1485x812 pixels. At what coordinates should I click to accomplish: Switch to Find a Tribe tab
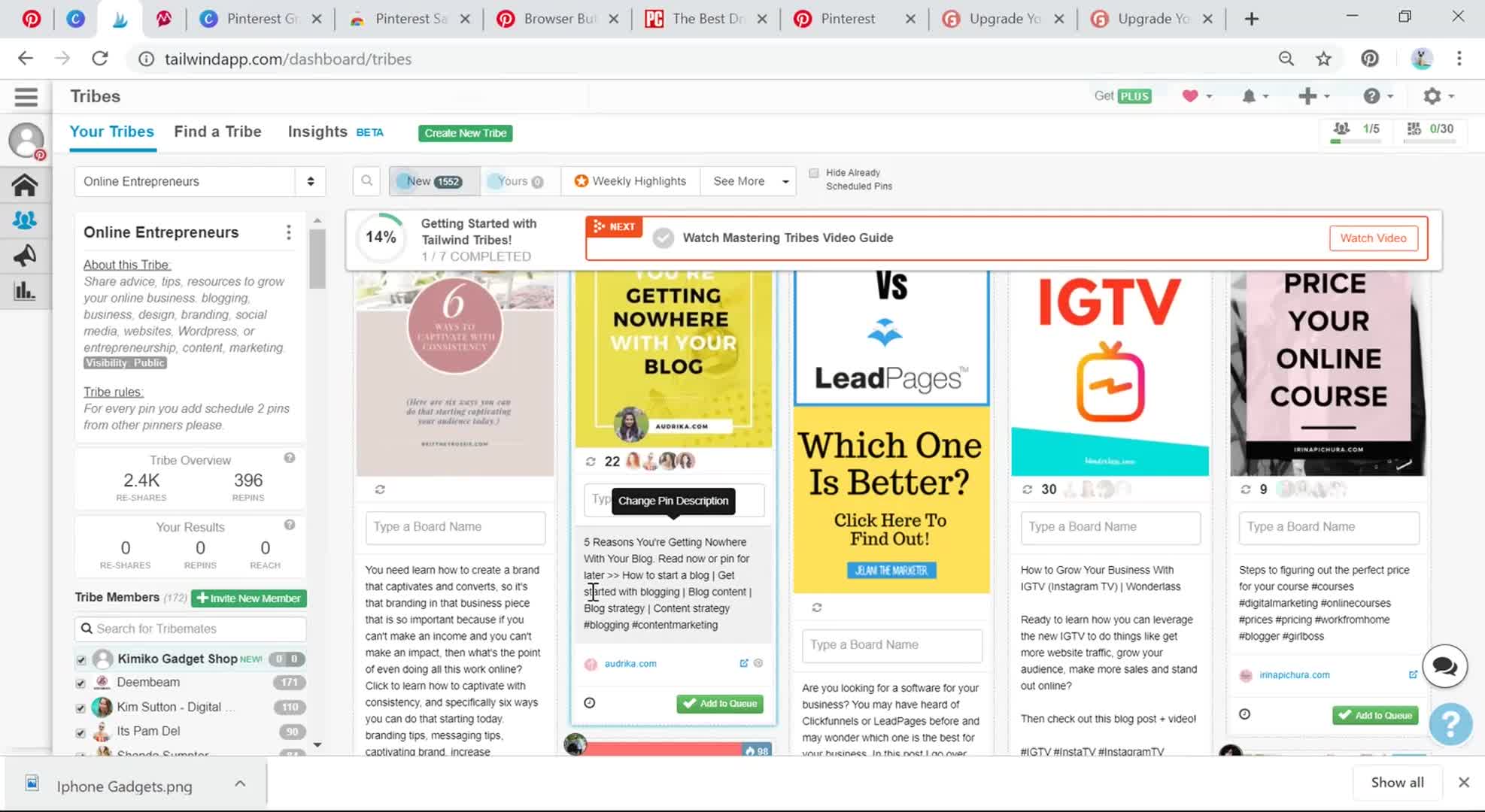(217, 132)
